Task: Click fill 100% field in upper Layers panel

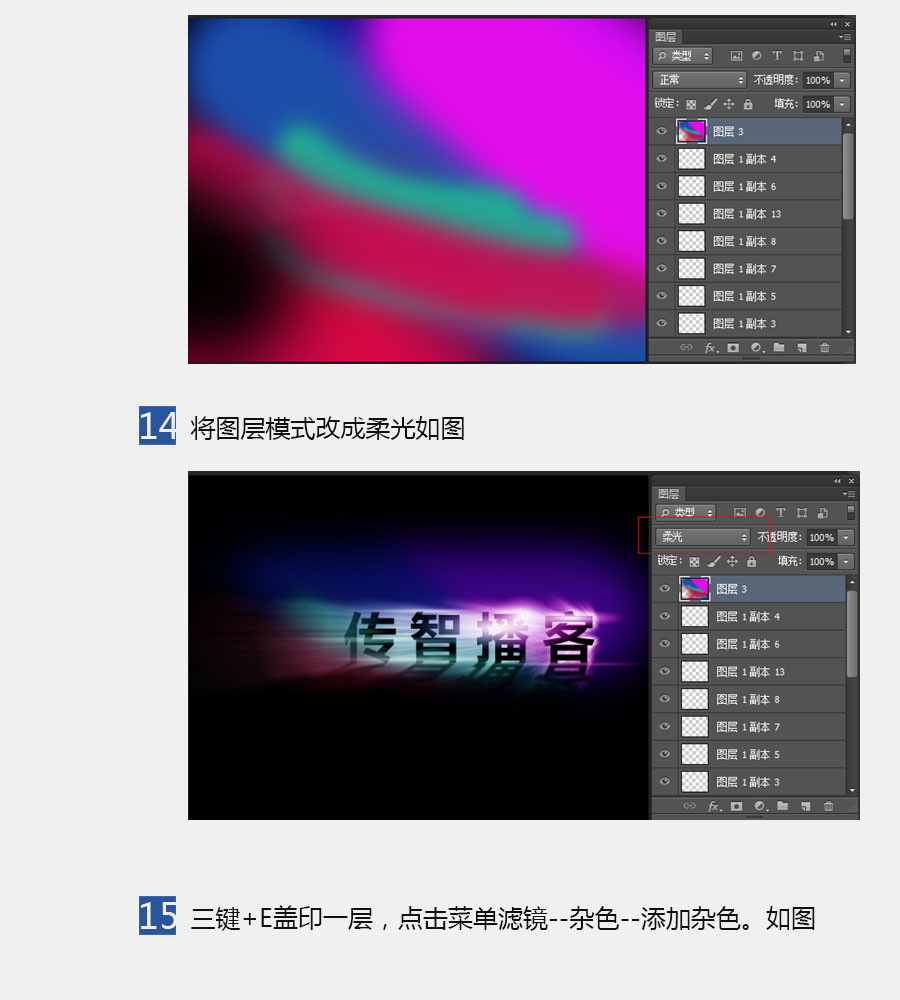Action: pos(818,104)
